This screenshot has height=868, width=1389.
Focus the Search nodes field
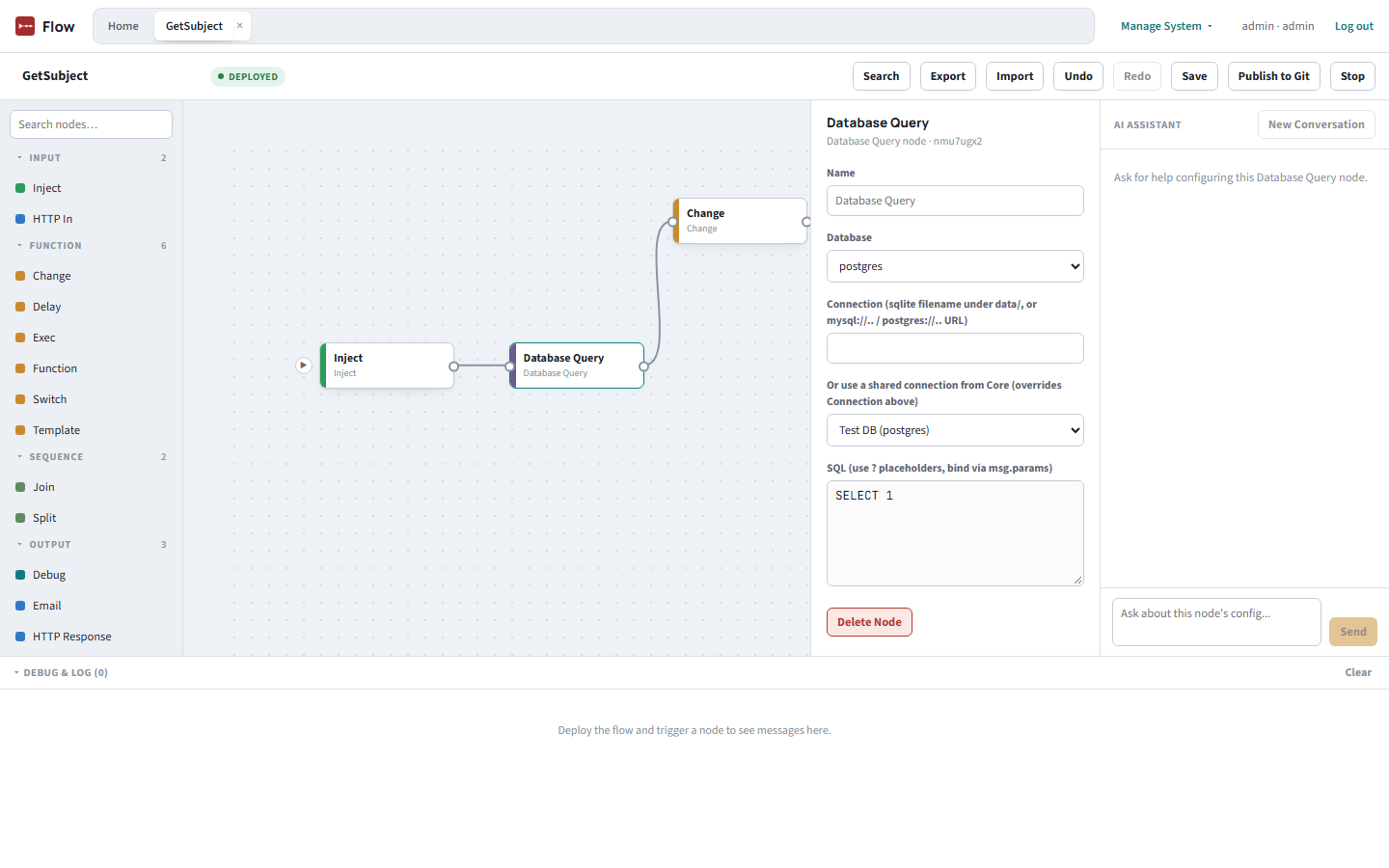pos(91,124)
